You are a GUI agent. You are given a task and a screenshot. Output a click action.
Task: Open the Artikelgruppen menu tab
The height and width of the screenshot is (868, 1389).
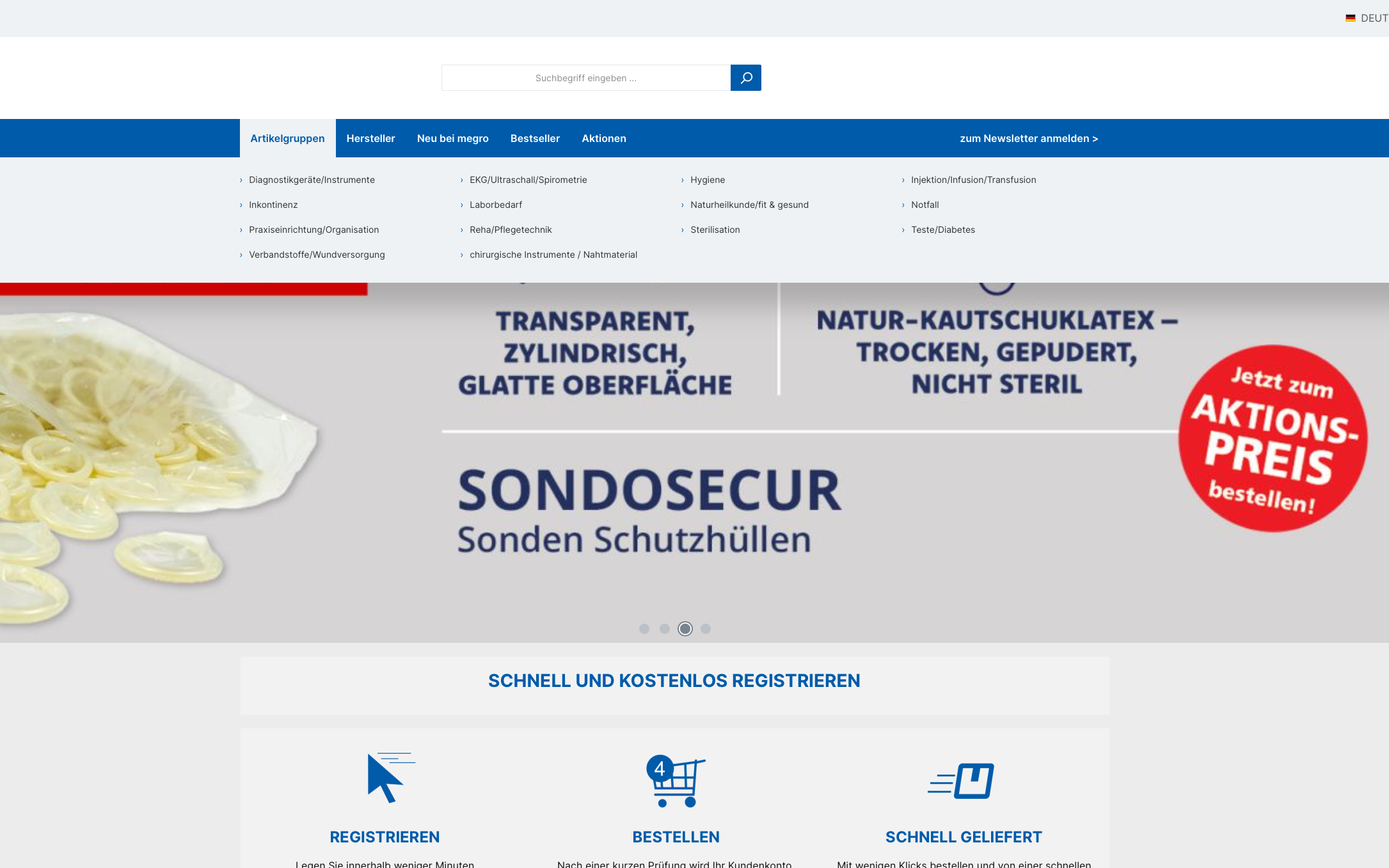(287, 138)
